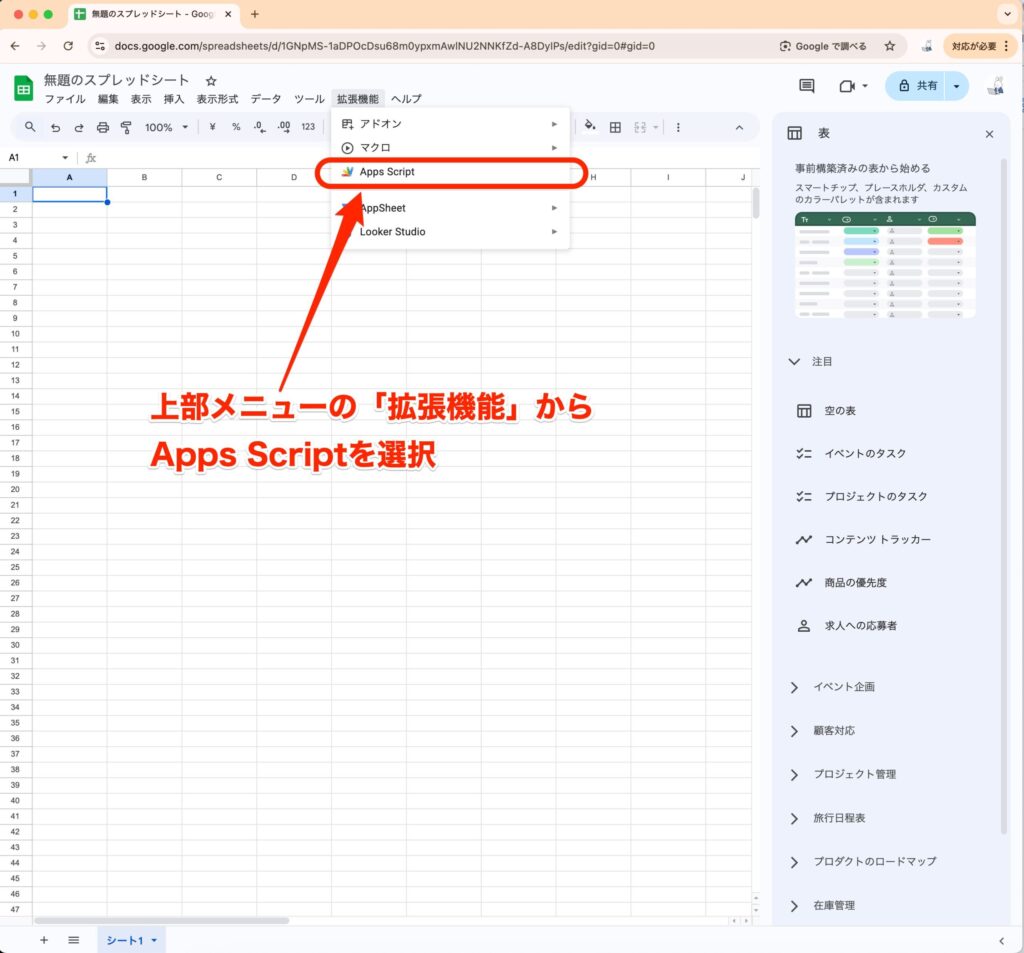Close the 表 side panel

point(989,134)
